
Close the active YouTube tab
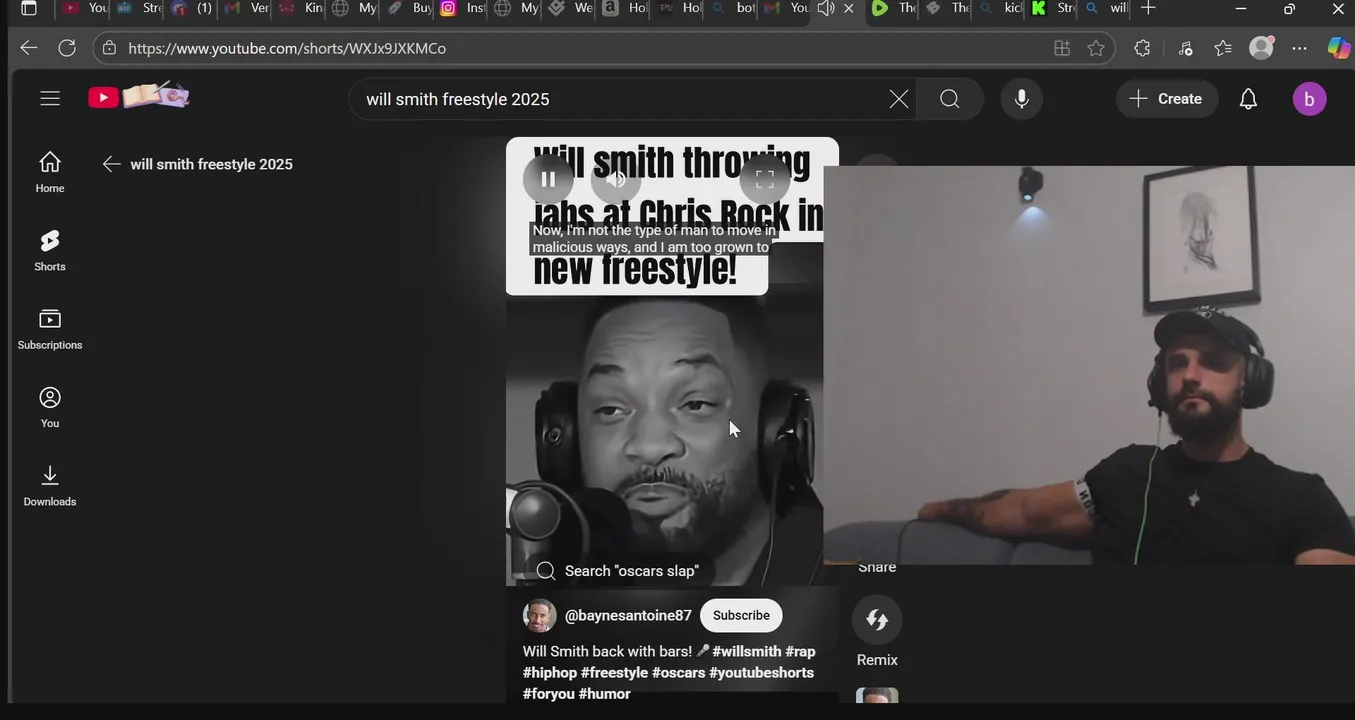pos(849,8)
